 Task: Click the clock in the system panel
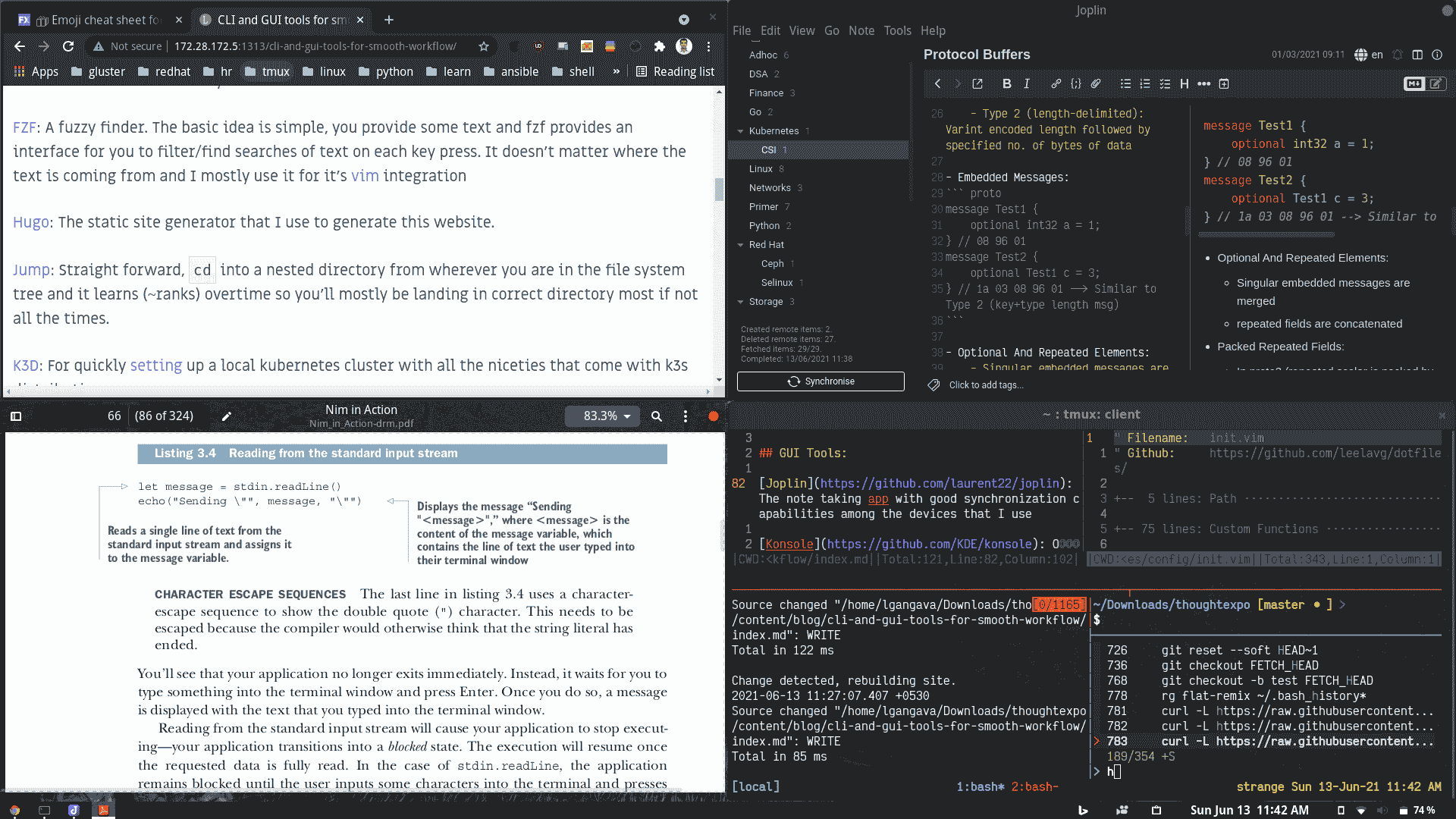[1249, 810]
